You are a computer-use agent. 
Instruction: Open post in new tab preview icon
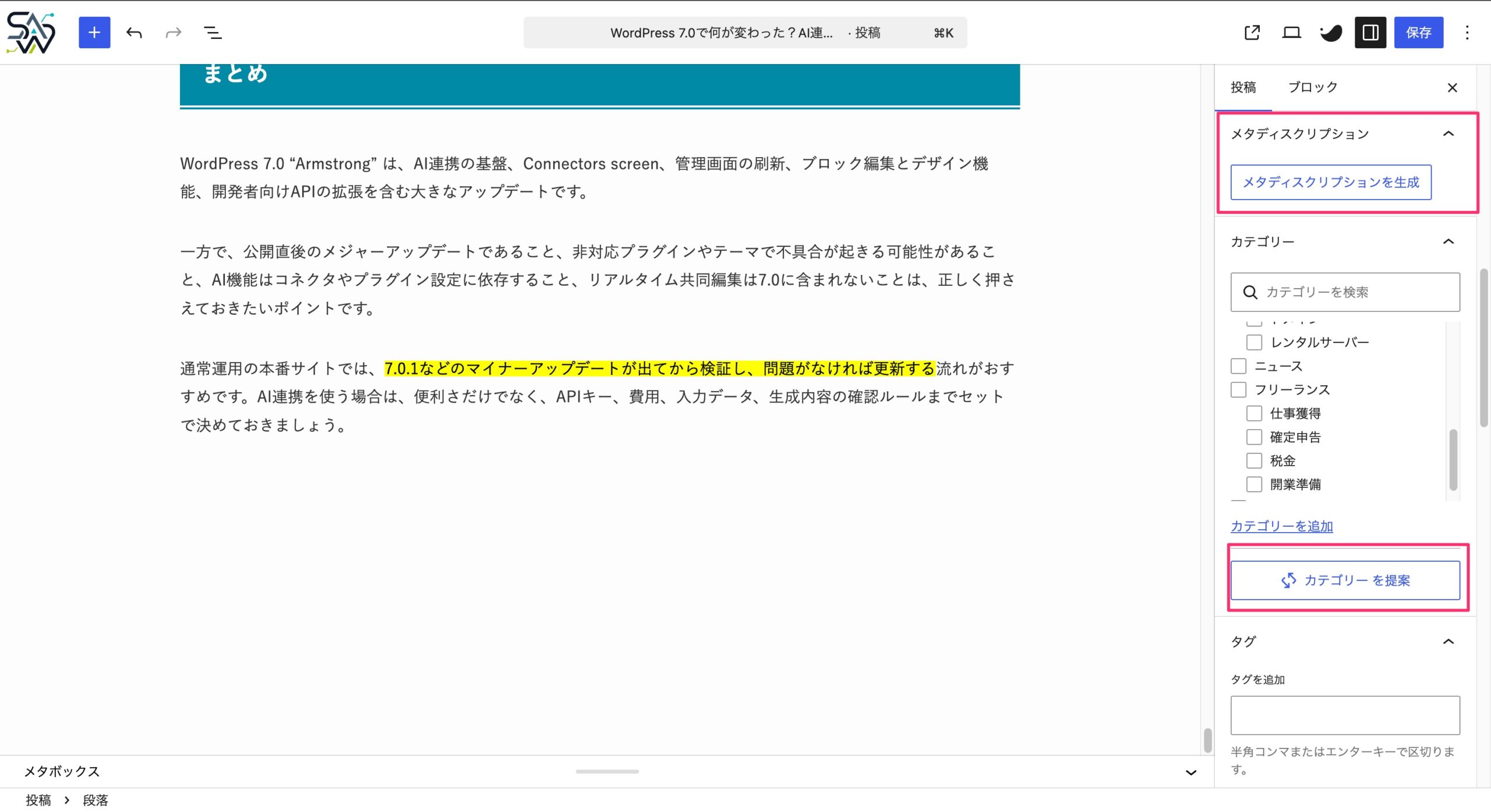pyautogui.click(x=1252, y=33)
